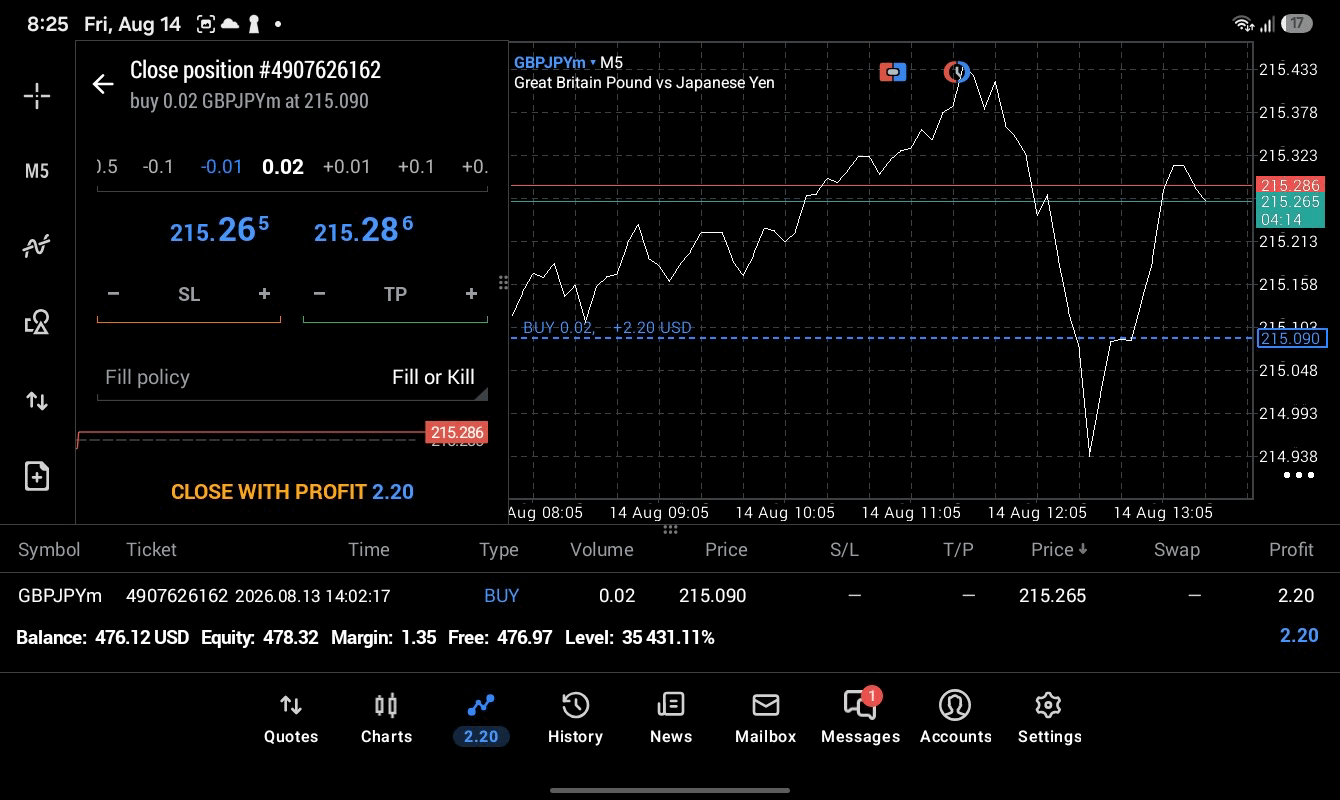This screenshot has height=800, width=1340.
Task: Click CLOSE WITH PROFIT 2.20 button
Action: click(292, 491)
